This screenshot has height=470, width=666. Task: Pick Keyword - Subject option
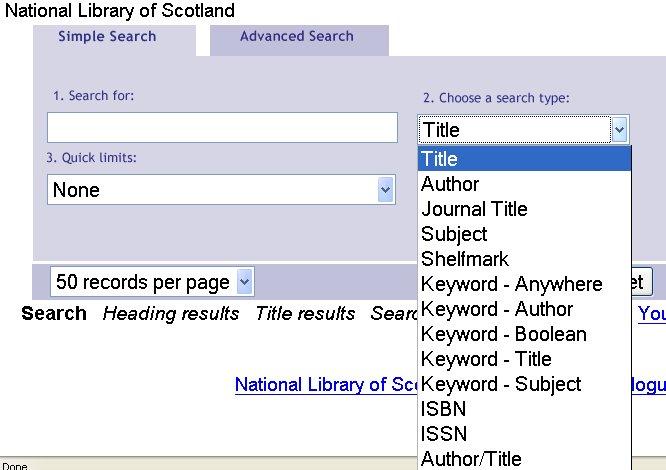pyautogui.click(x=524, y=384)
